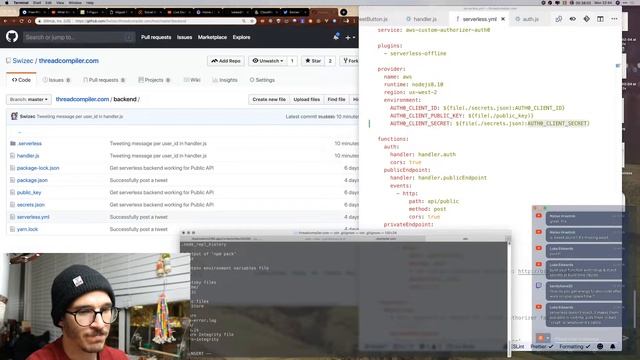Open serverless.yml file in GitHub list
This screenshot has width=640, height=360.
(33, 217)
